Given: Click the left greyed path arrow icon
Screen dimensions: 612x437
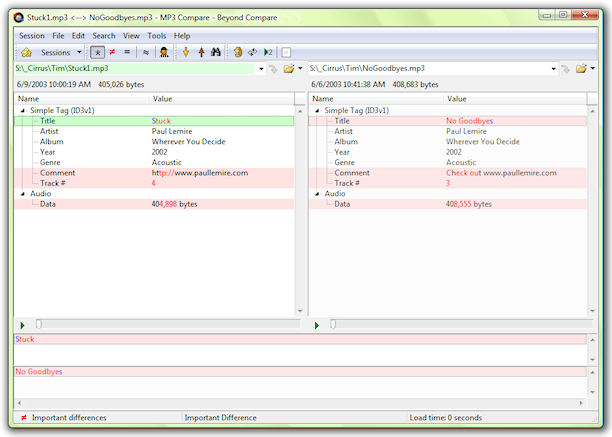Looking at the screenshot, I should 273,69.
